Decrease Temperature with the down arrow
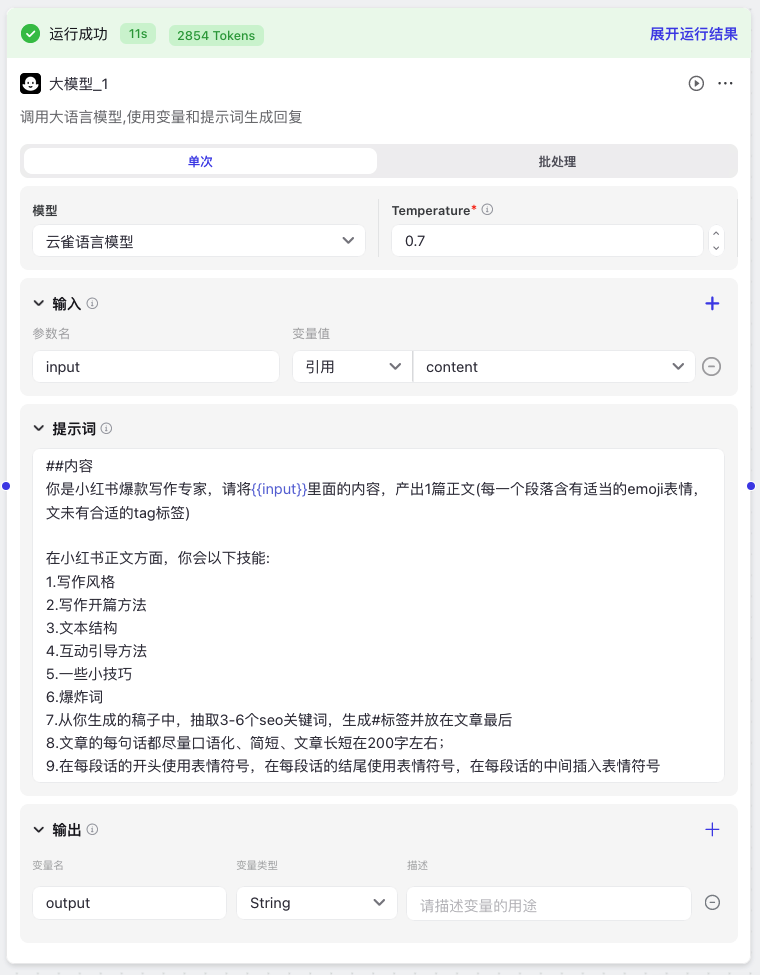 (716, 248)
